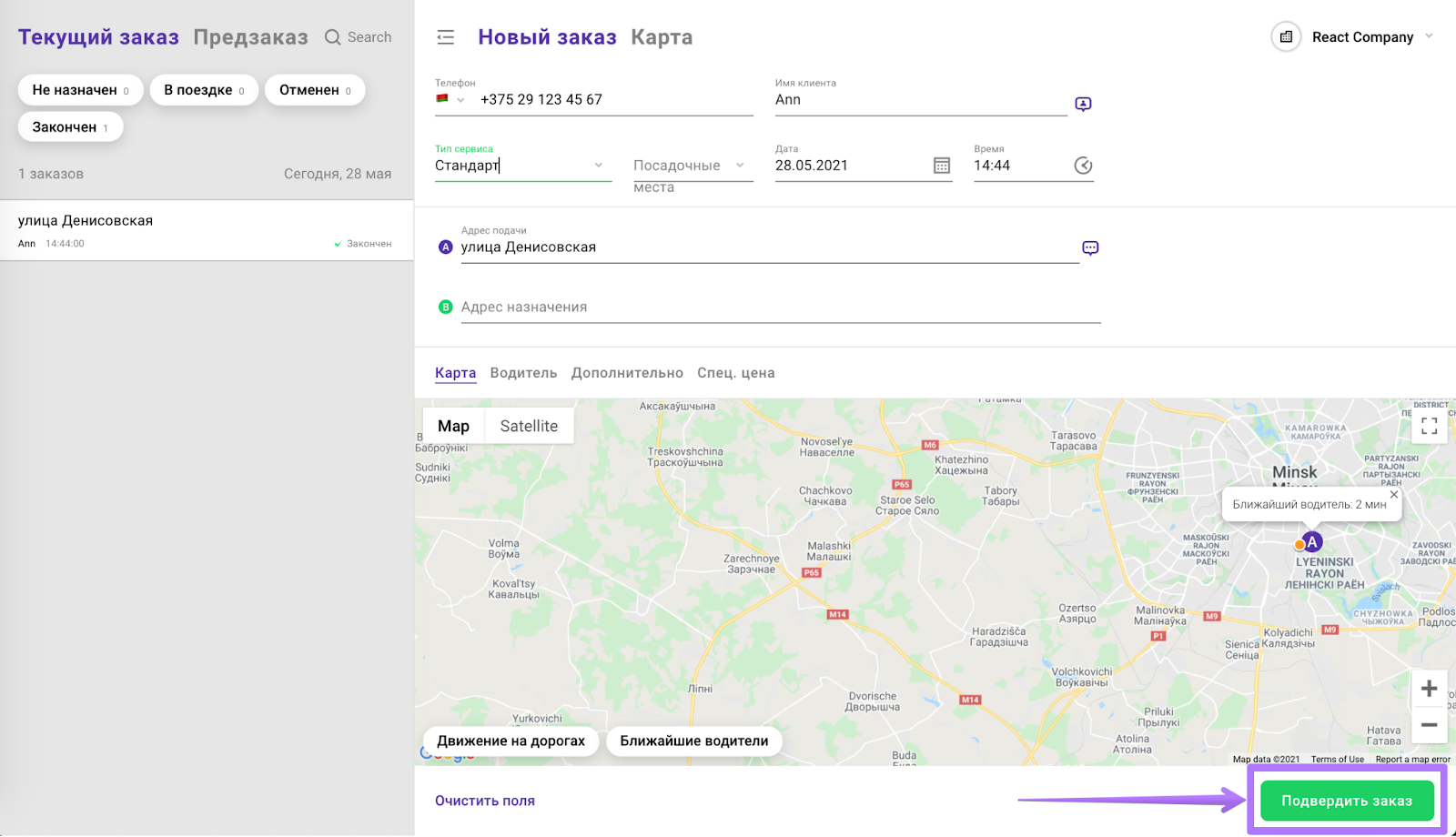Open the hamburger menu icon
1456x837 pixels.
(445, 37)
